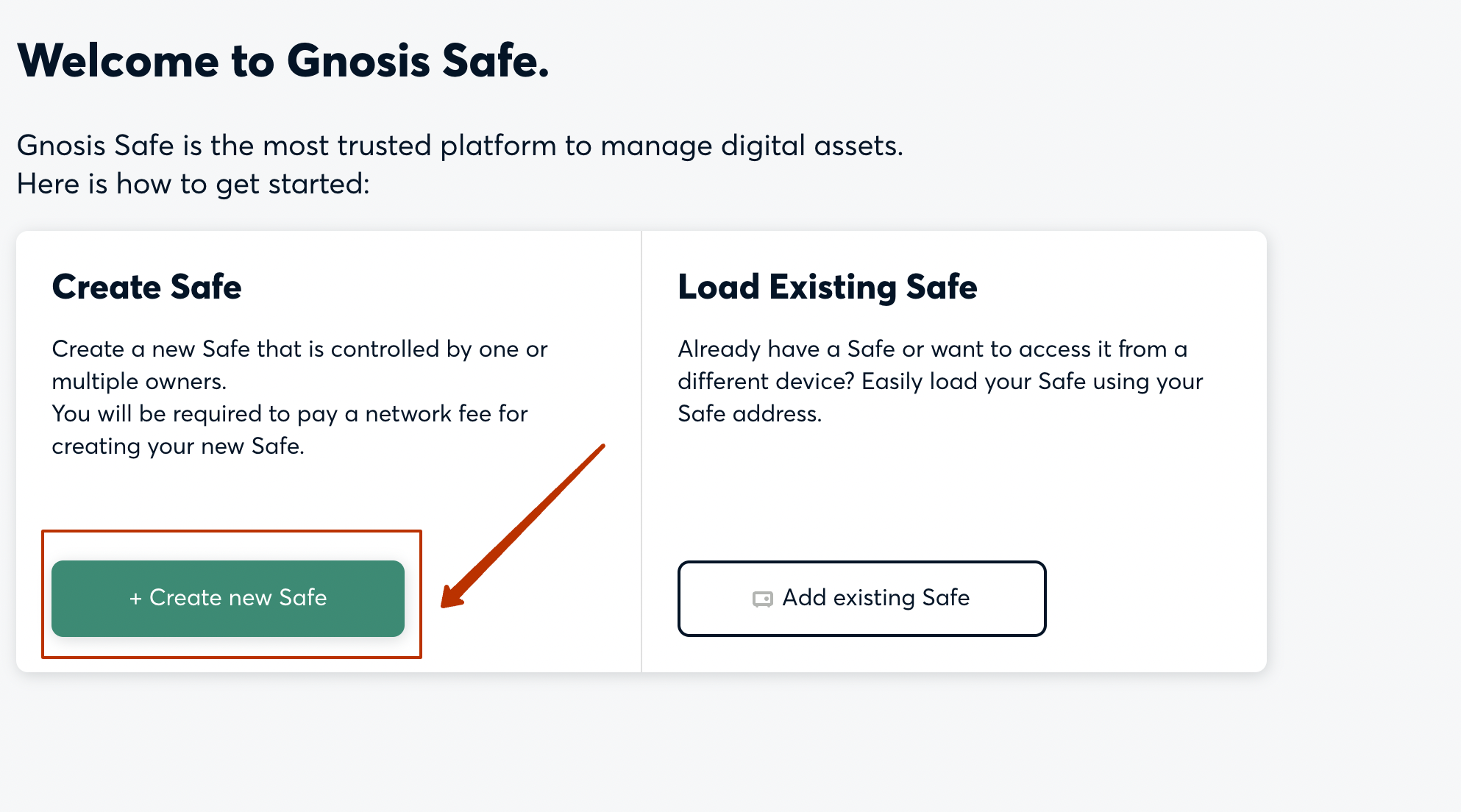1461x812 pixels.
Task: Click the word 'Gnosis' in the main title
Action: tap(358, 60)
